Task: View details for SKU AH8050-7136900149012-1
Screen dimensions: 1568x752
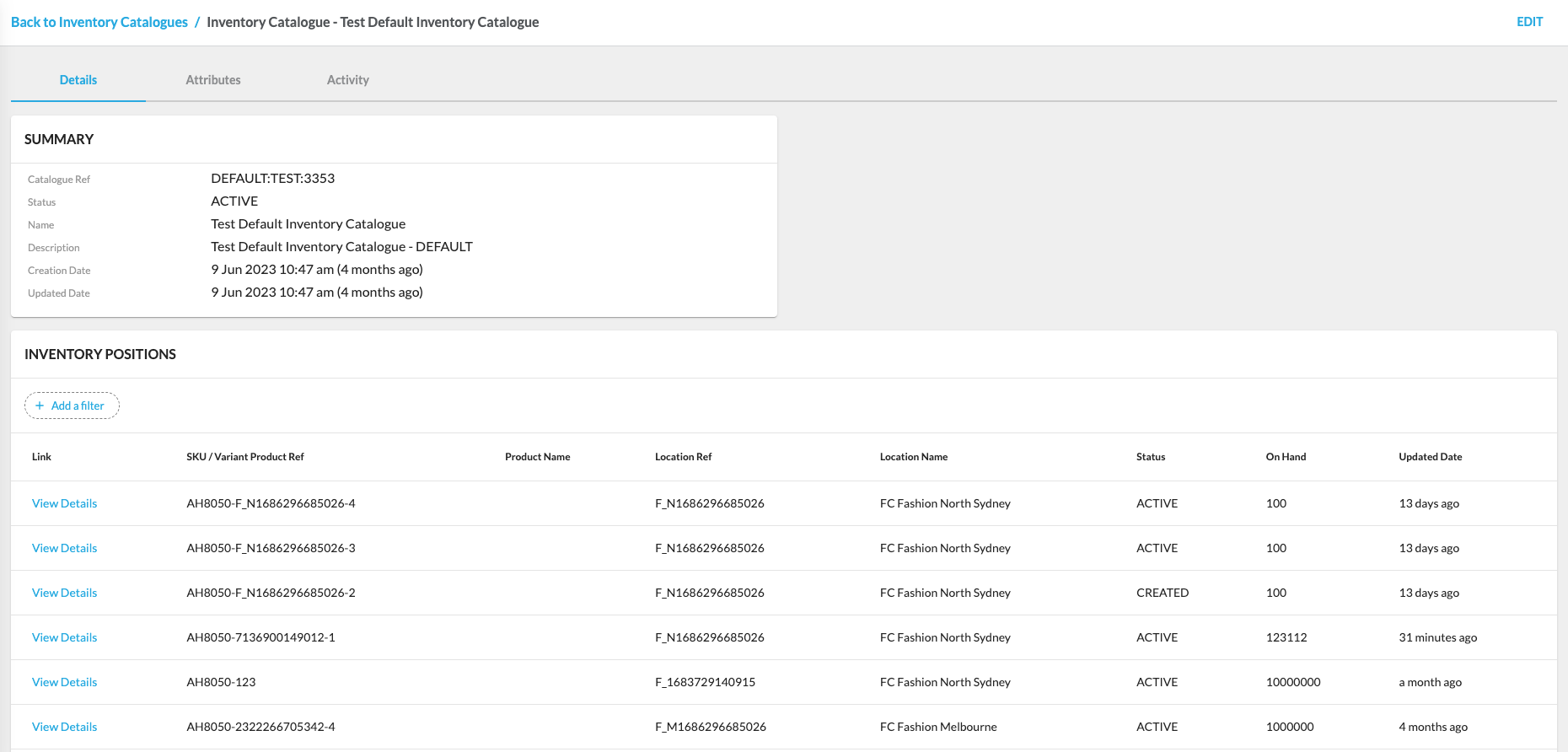Action: [64, 637]
